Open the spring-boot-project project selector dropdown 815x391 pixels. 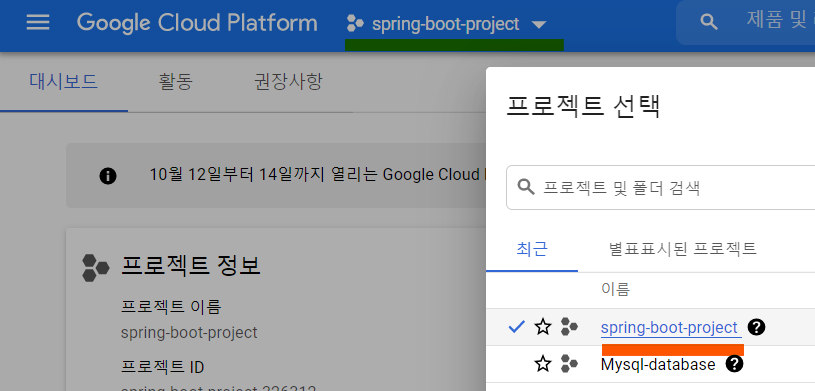(446, 24)
